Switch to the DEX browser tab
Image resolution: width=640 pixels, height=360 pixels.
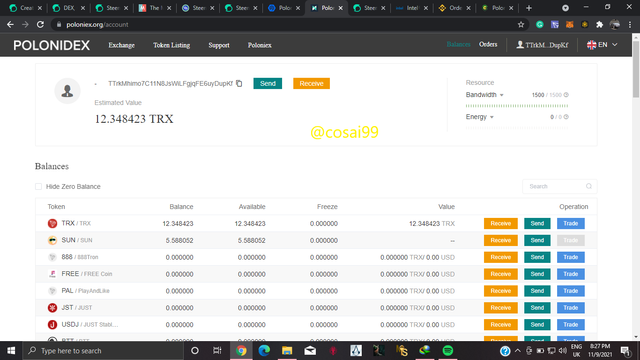pyautogui.click(x=69, y=8)
